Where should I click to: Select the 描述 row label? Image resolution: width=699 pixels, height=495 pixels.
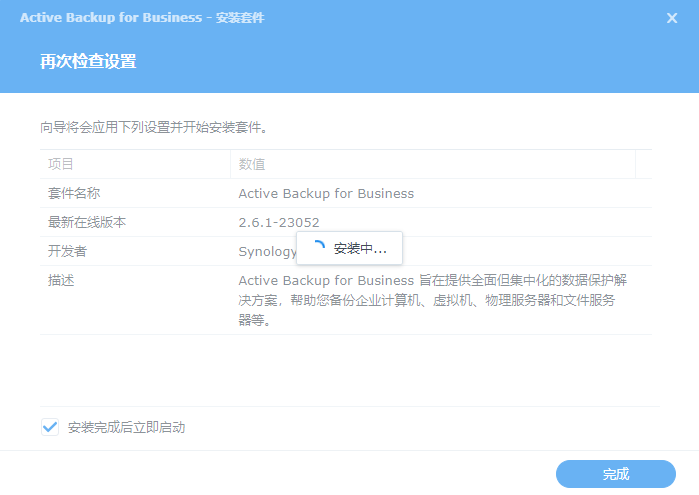tap(61, 280)
